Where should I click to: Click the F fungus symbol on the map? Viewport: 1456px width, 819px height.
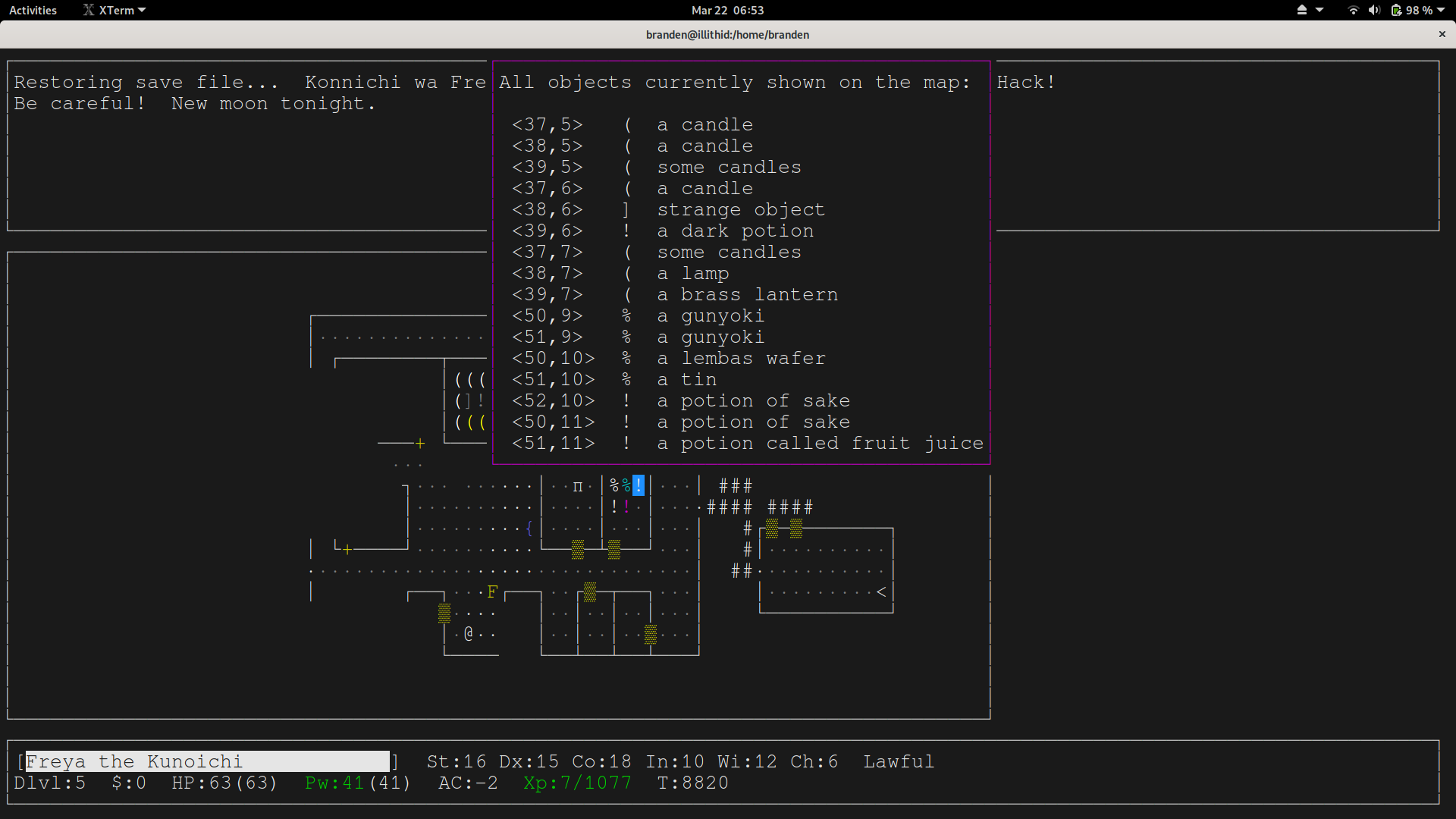tap(492, 591)
